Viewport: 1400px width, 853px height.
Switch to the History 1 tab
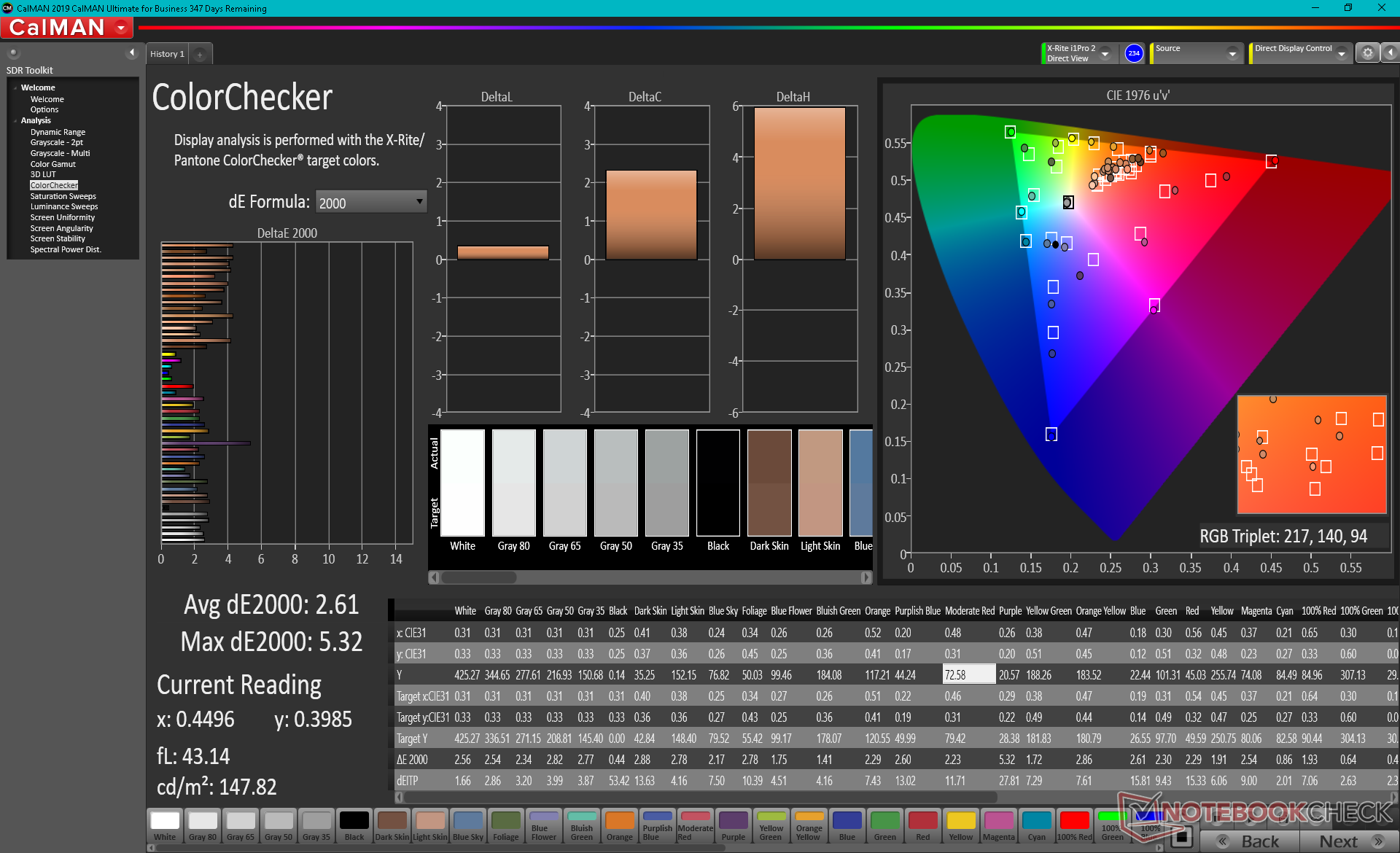(x=167, y=54)
